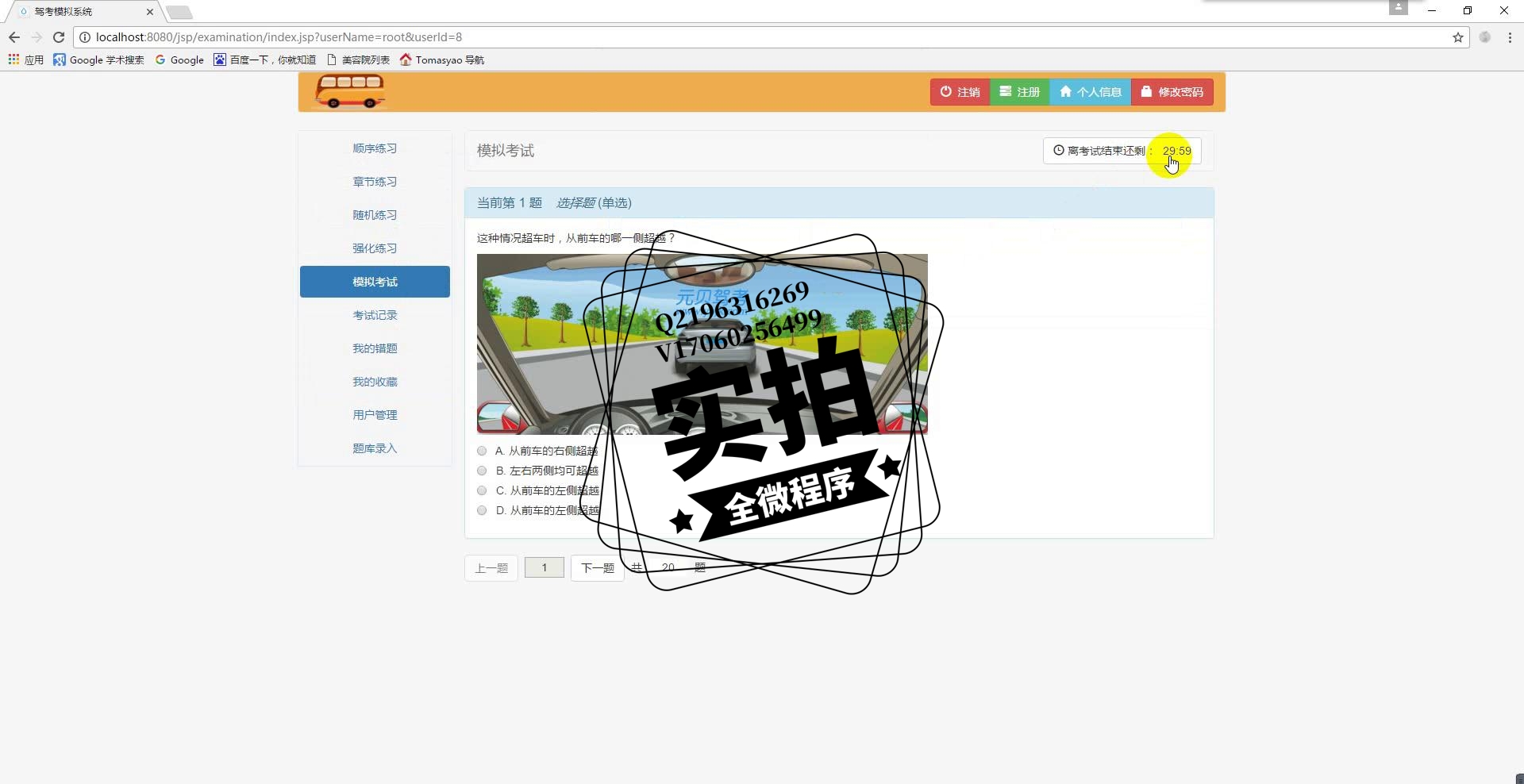Select answer option B radio button
The height and width of the screenshot is (784, 1524).
482,471
